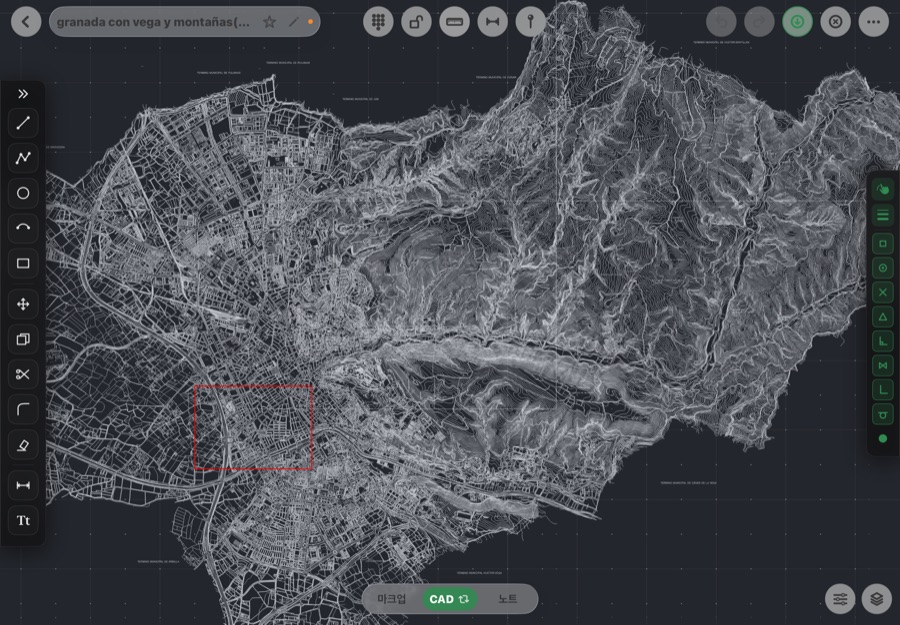Undo the last action
The width and height of the screenshot is (900, 625).
[721, 22]
